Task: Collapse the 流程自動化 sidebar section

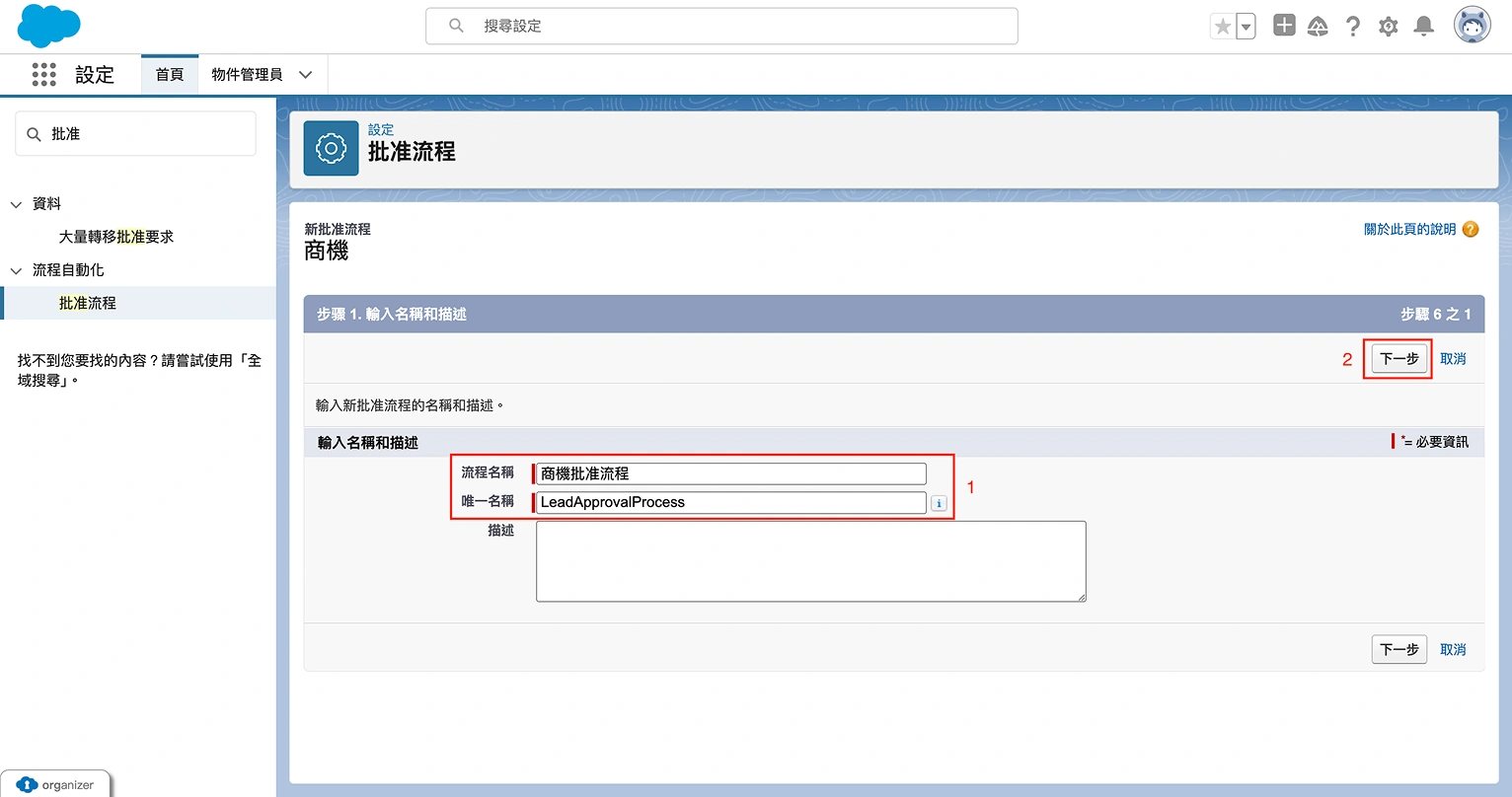Action: 16,270
